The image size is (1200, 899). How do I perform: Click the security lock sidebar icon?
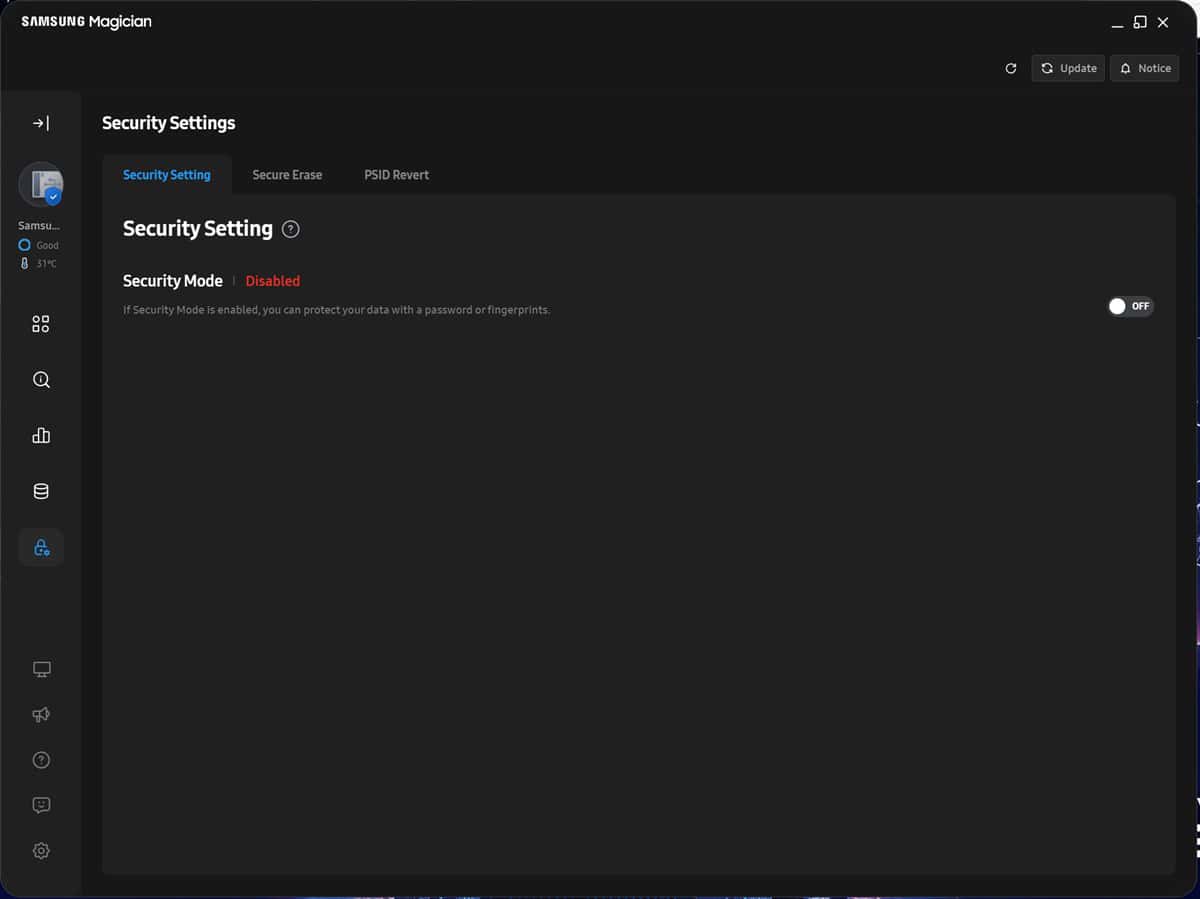41,547
